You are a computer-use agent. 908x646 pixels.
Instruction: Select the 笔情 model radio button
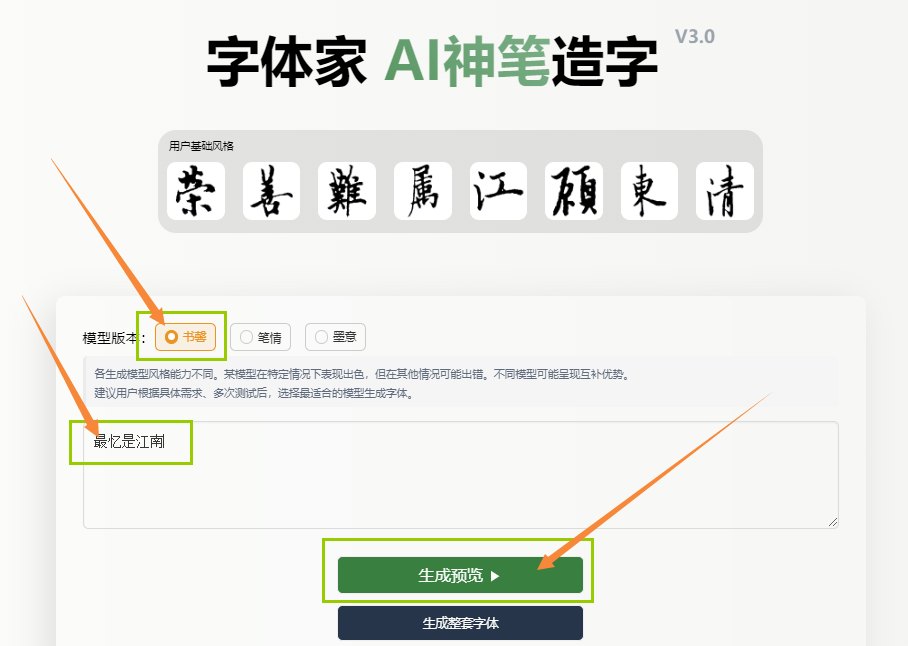coord(260,337)
